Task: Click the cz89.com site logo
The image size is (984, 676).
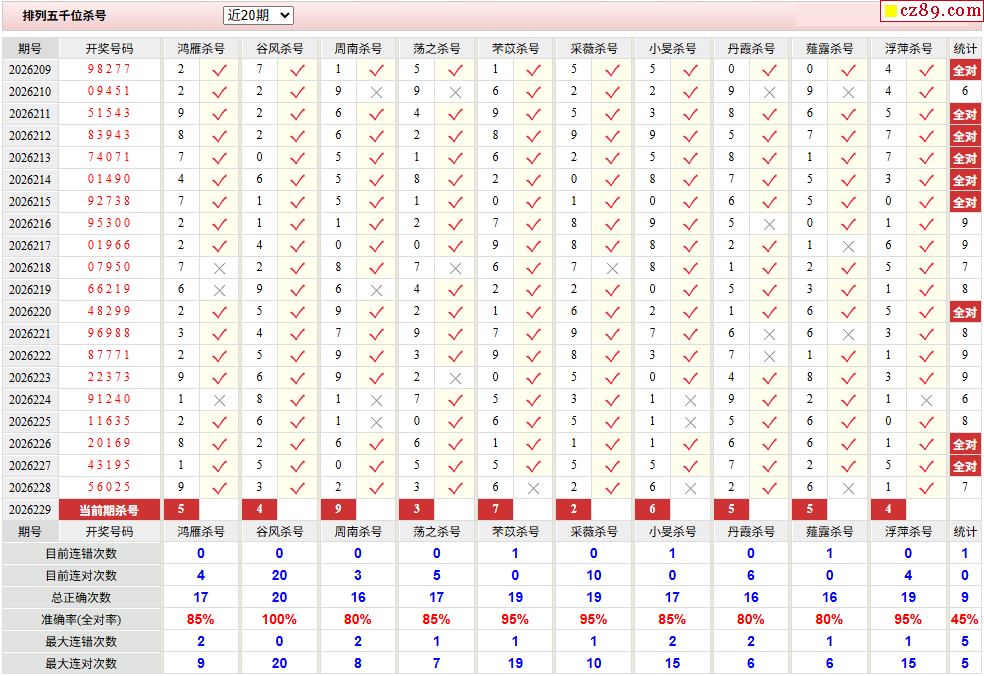Action: click(x=932, y=11)
